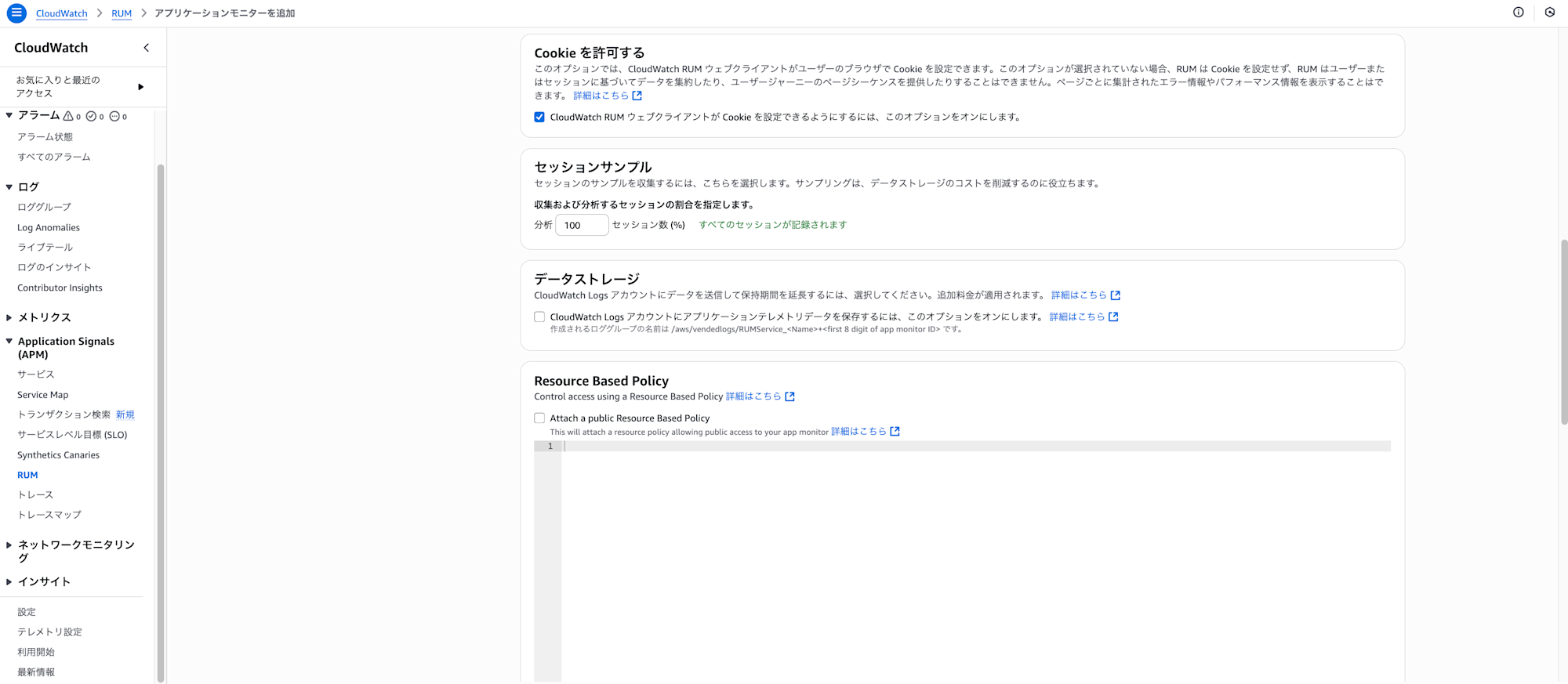Collapse the アラーム section
This screenshot has height=684, width=1568.
tap(9, 115)
